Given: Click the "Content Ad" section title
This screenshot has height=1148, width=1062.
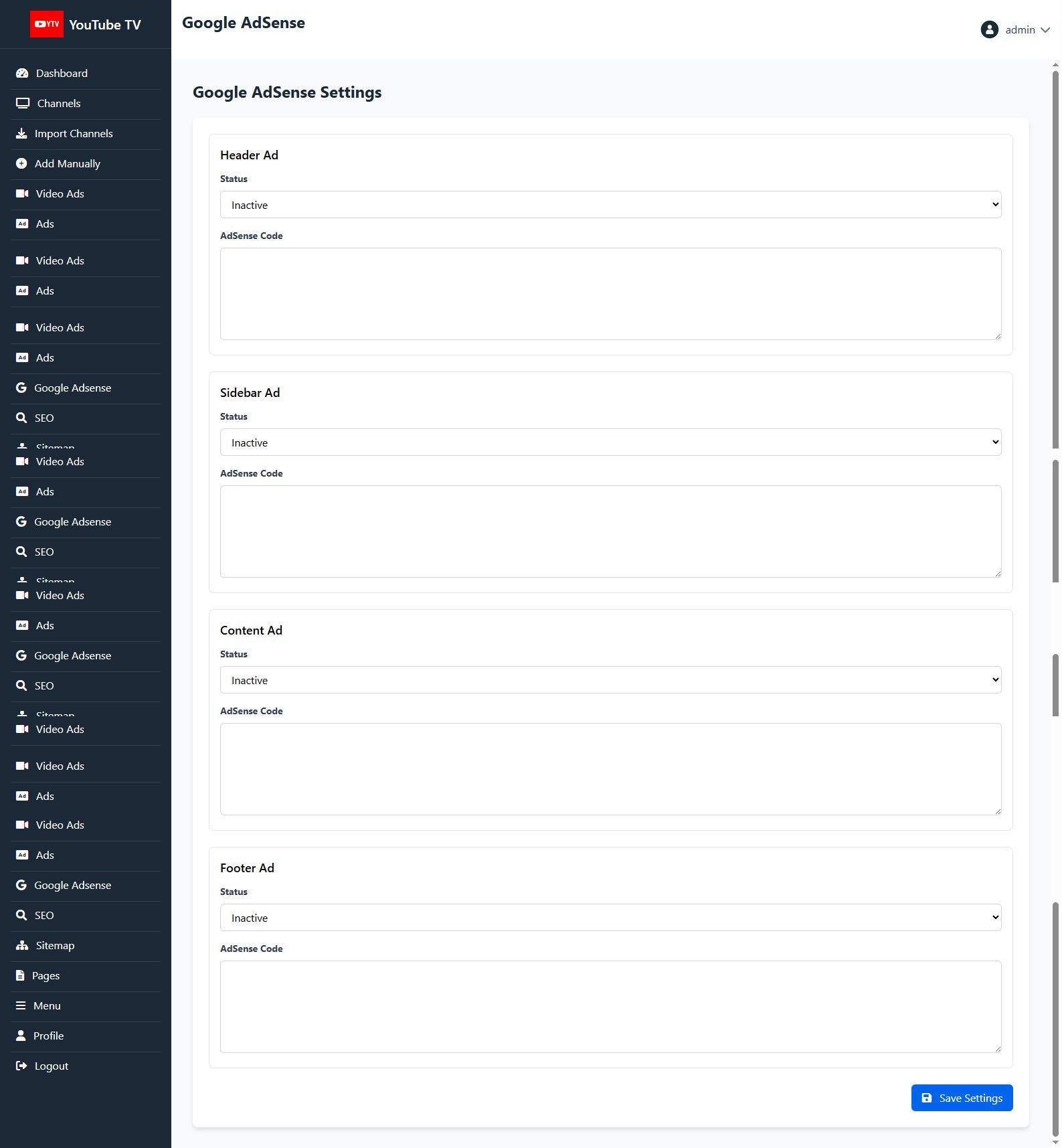Looking at the screenshot, I should click(251, 631).
